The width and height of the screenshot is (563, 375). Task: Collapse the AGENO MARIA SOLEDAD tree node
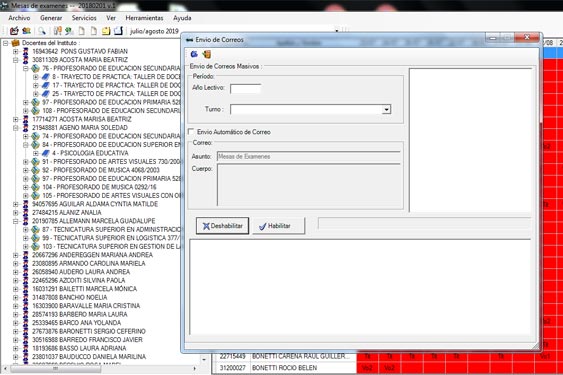click(15, 128)
